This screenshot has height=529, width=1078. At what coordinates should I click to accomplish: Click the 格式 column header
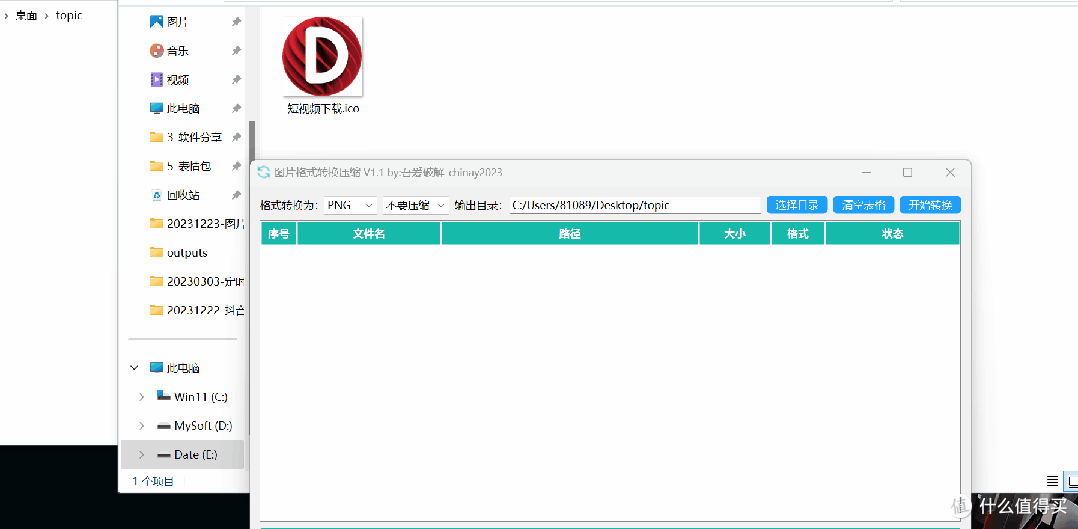click(798, 234)
